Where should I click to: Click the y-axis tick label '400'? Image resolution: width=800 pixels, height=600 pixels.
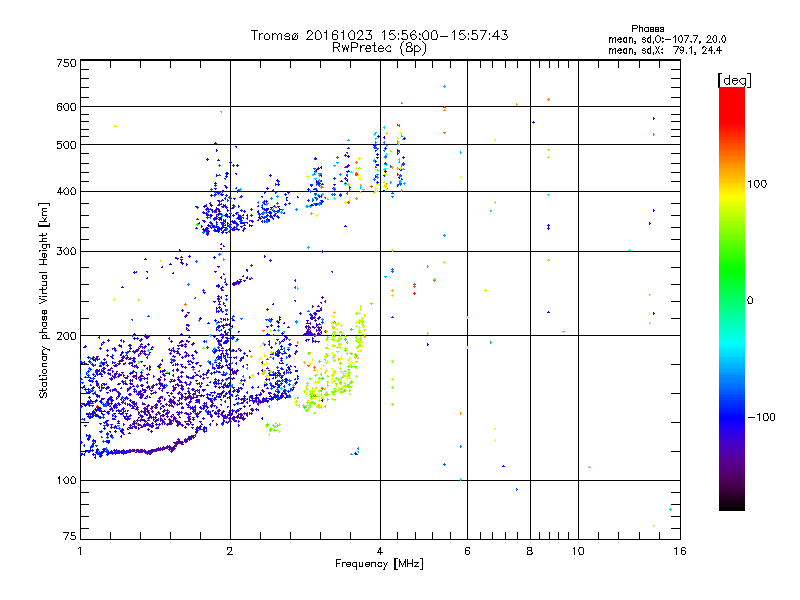[x=66, y=192]
